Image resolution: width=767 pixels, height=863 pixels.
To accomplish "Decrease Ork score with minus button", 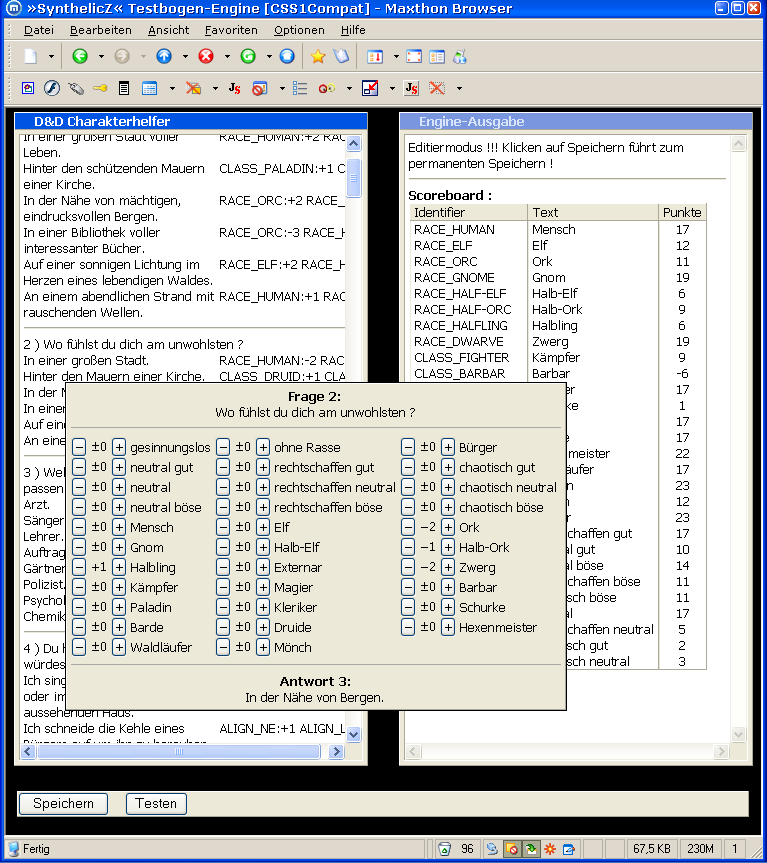I will tap(408, 527).
